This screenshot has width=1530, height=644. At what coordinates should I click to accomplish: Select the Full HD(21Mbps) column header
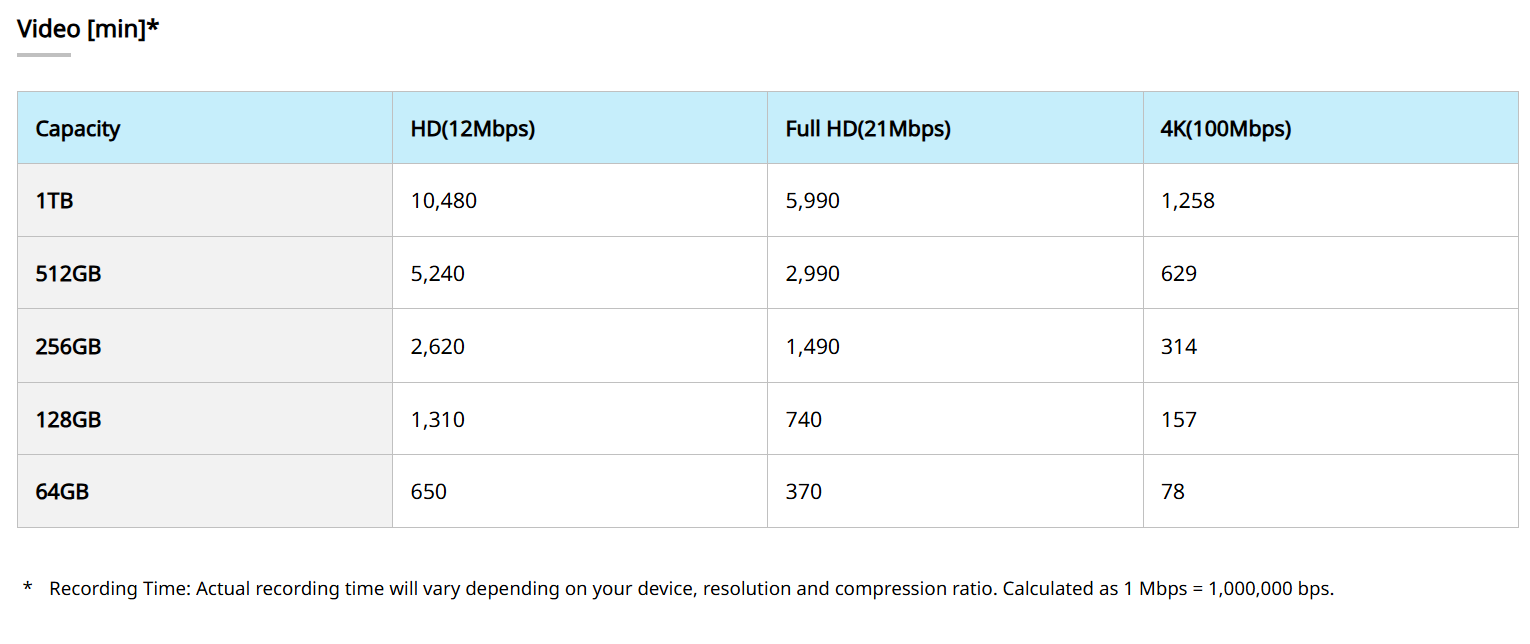[868, 129]
